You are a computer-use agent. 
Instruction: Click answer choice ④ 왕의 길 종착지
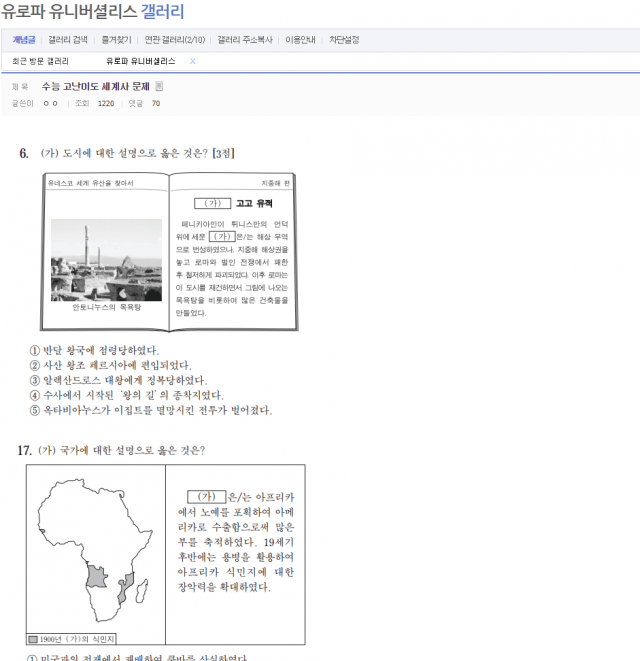126,395
